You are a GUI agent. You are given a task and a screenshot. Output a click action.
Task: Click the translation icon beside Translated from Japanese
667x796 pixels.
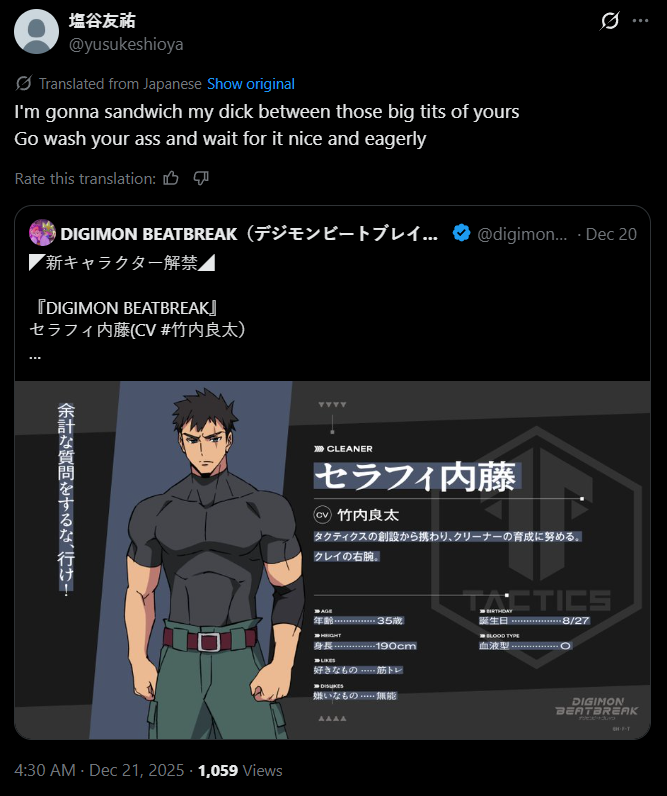[x=24, y=83]
